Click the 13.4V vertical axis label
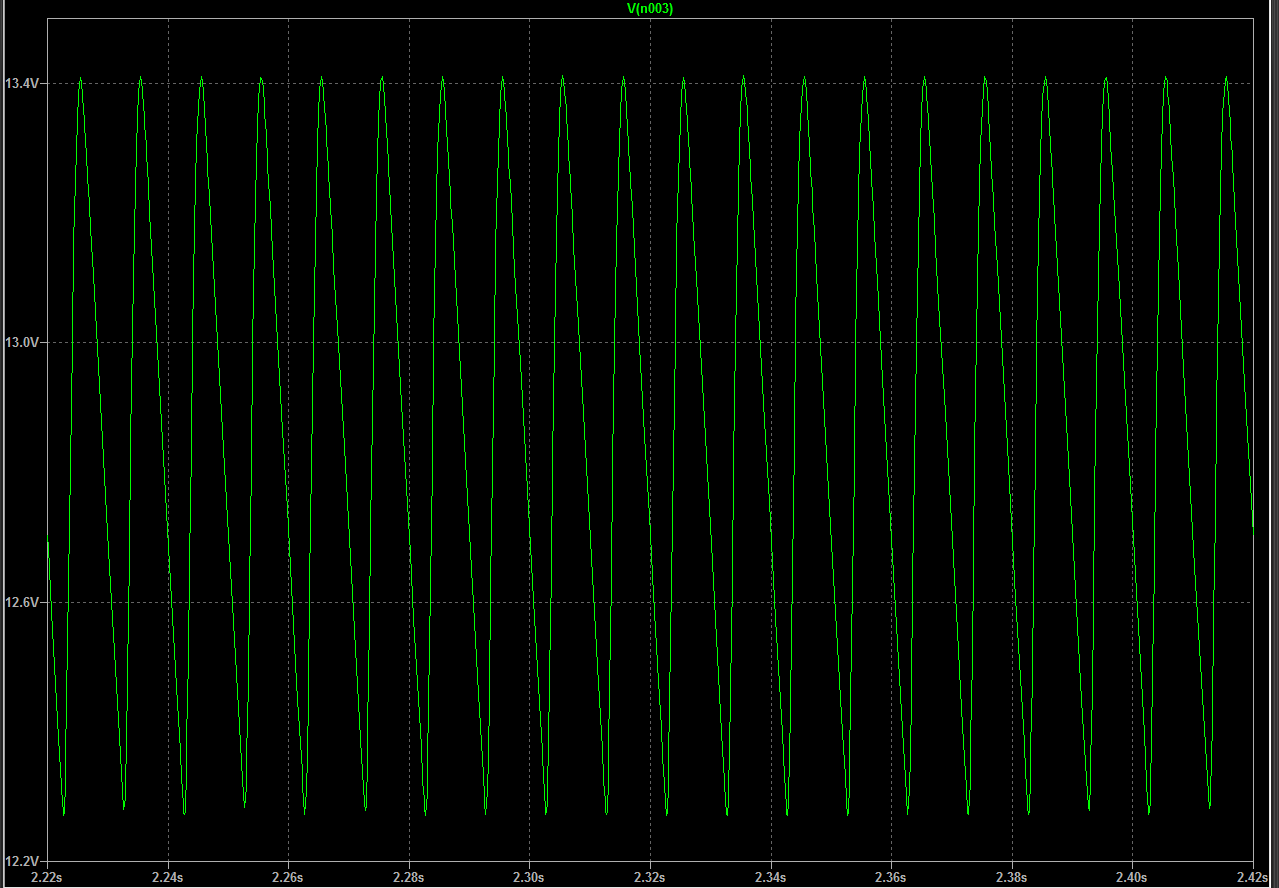The width and height of the screenshot is (1279, 888). click(x=22, y=84)
